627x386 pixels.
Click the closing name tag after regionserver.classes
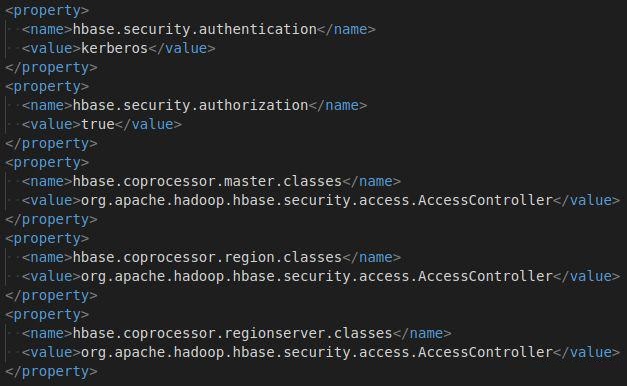pos(422,334)
